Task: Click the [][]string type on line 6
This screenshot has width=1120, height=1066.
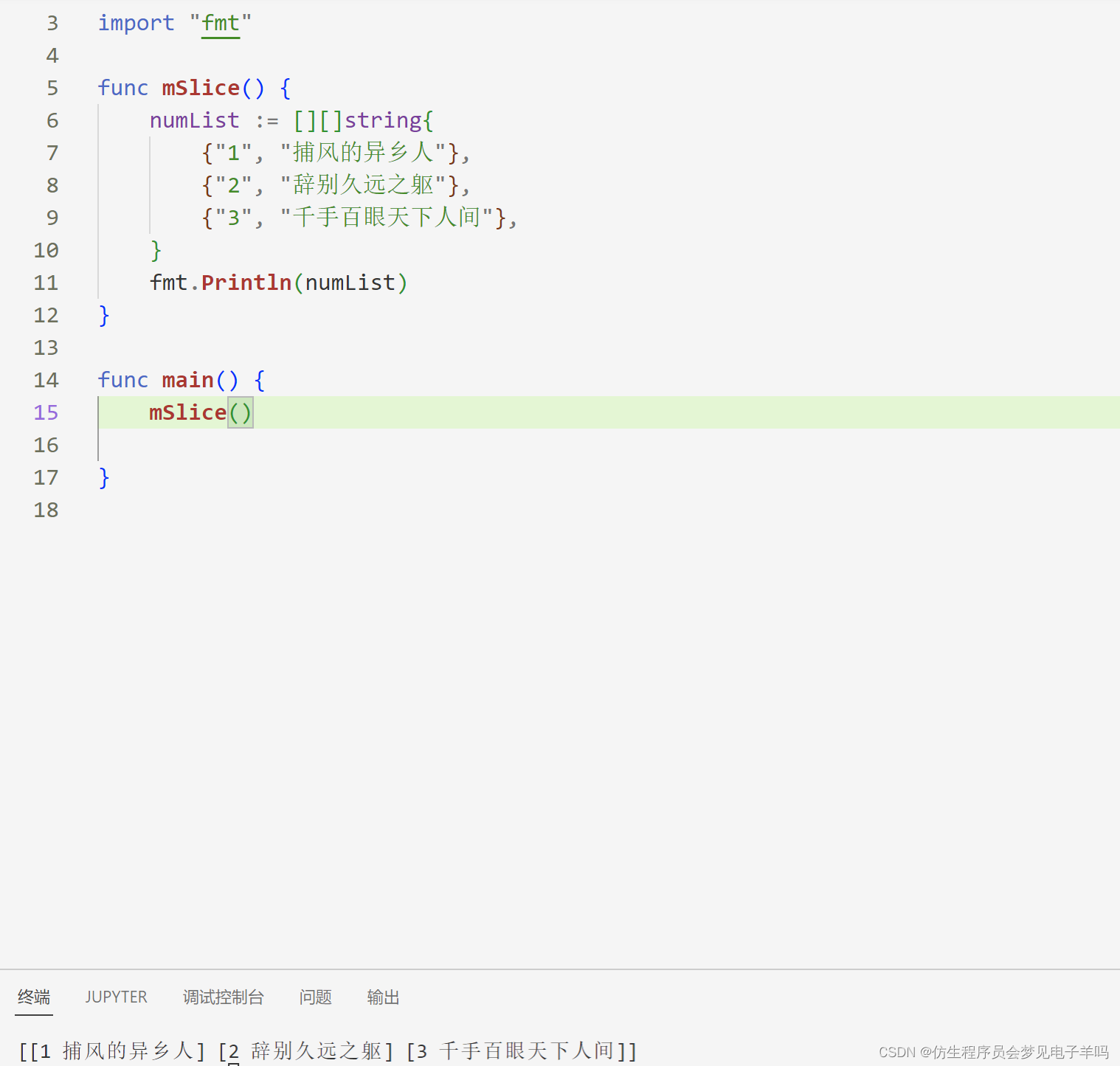Action: click(358, 120)
